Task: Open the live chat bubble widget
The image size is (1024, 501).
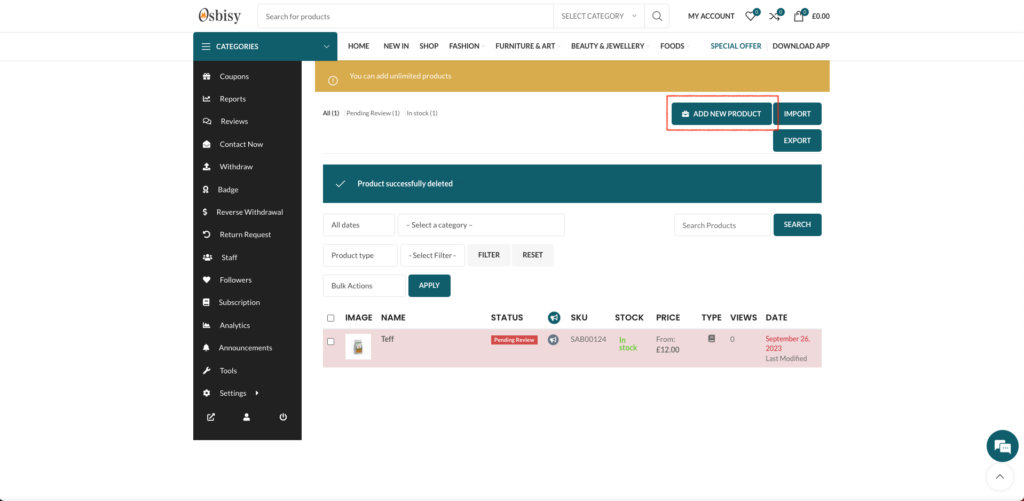Action: coord(1002,446)
